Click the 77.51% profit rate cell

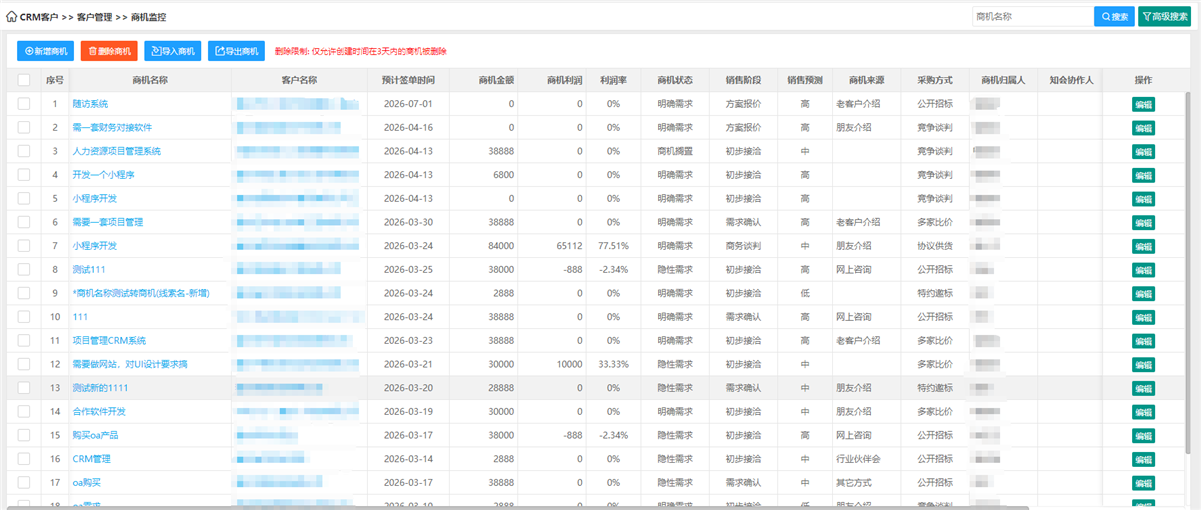click(x=613, y=246)
